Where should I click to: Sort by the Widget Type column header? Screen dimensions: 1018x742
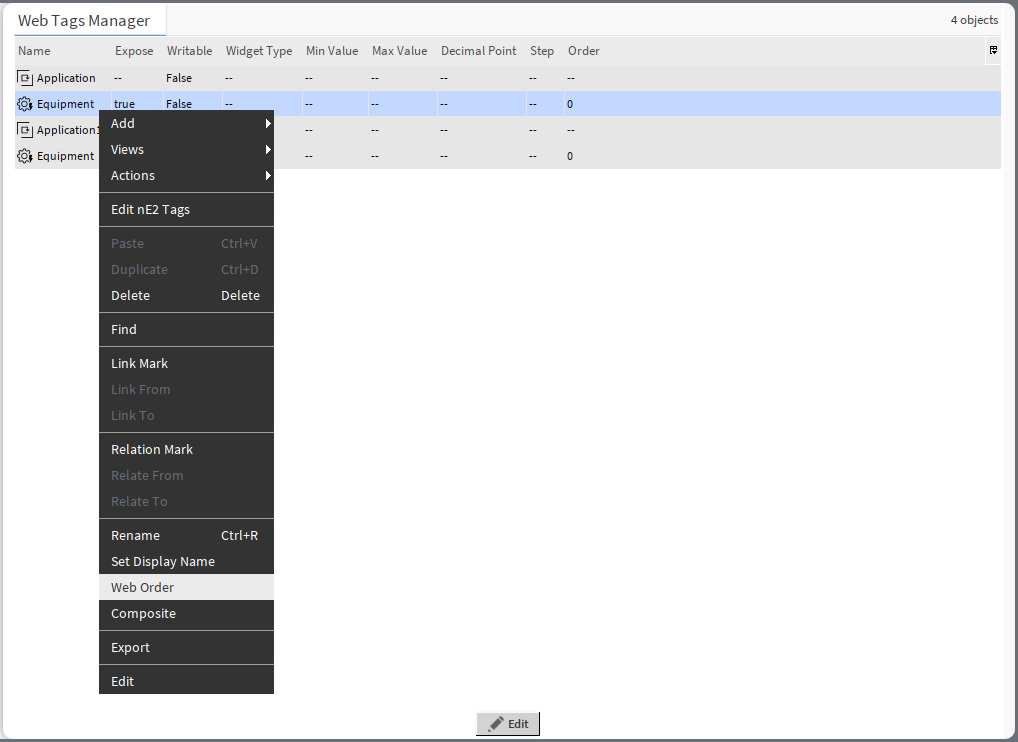(x=259, y=51)
